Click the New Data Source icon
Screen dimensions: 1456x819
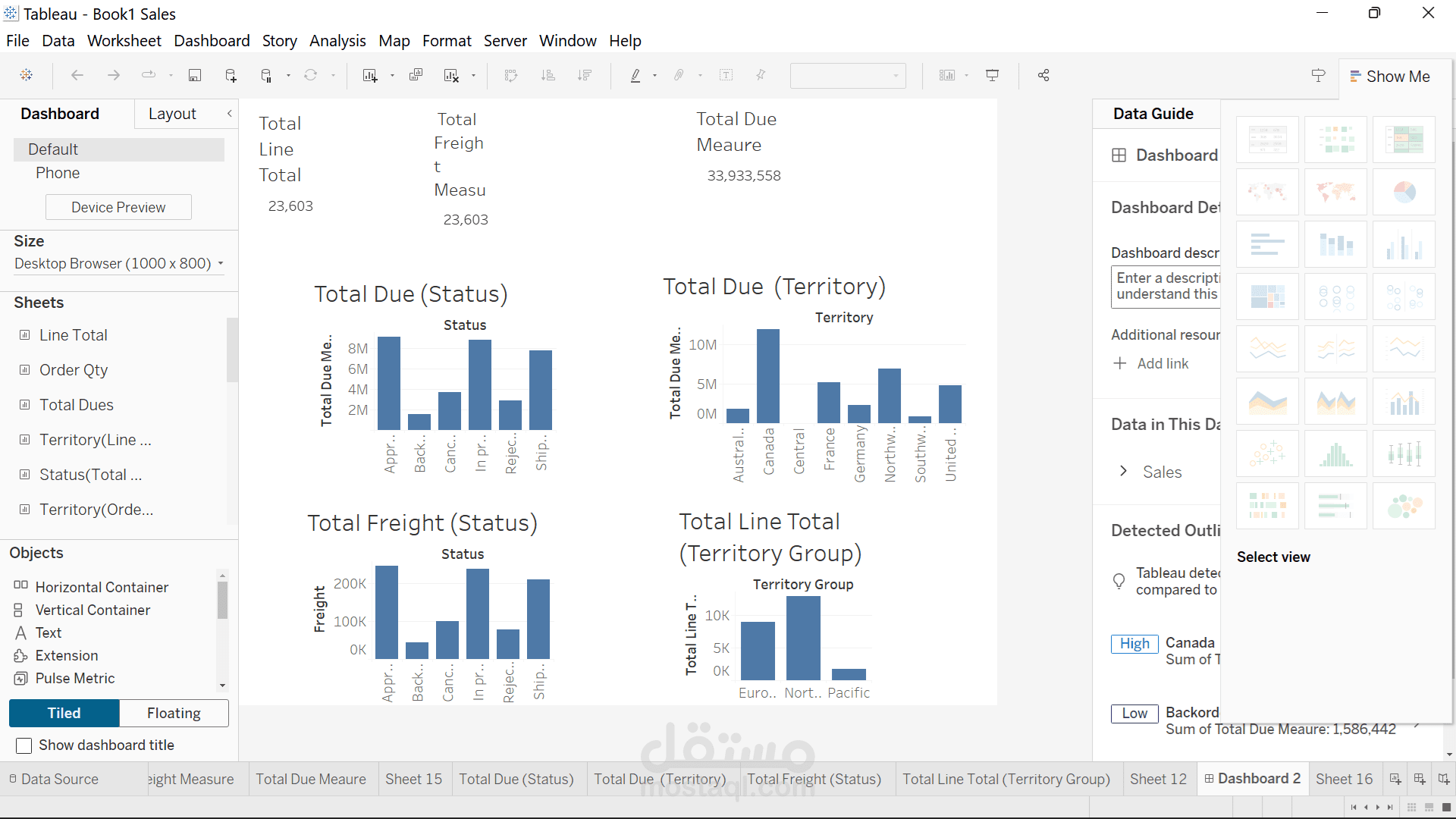click(231, 75)
